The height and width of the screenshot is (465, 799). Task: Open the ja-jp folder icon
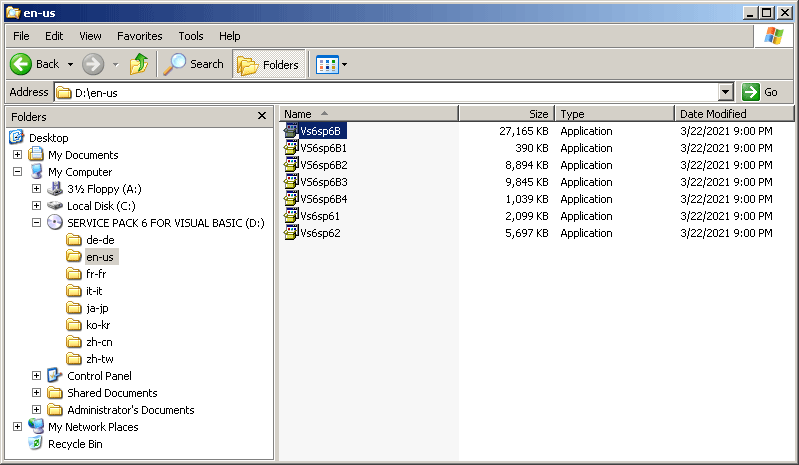[74, 308]
